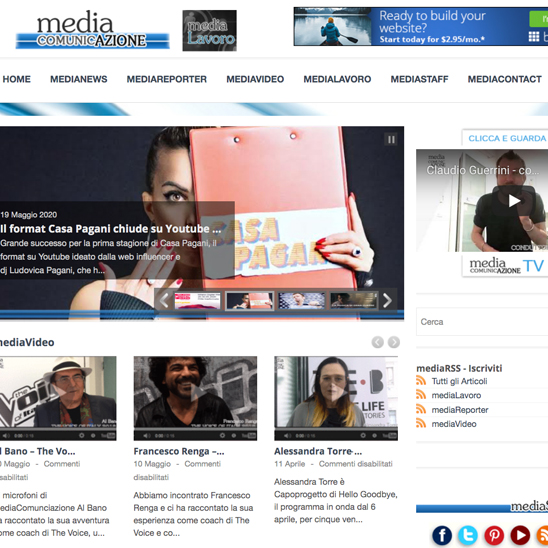Viewport: 548px width, 548px height.
Task: Open Casa Pagani article headline
Action: click(x=110, y=229)
